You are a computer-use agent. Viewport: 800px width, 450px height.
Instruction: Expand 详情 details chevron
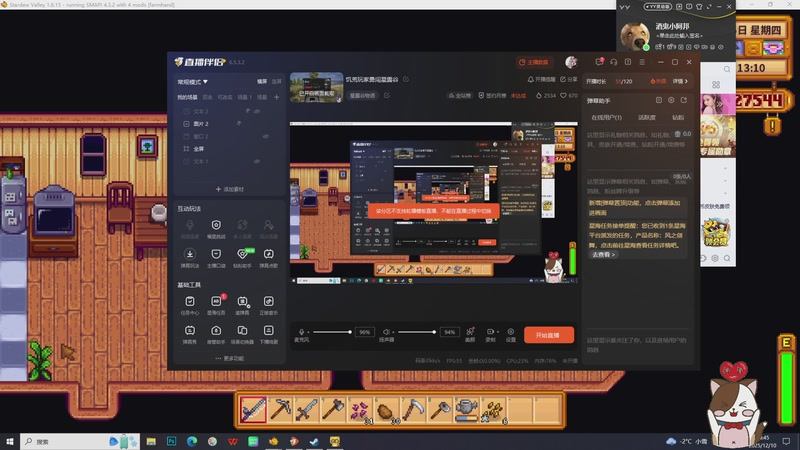pos(680,81)
